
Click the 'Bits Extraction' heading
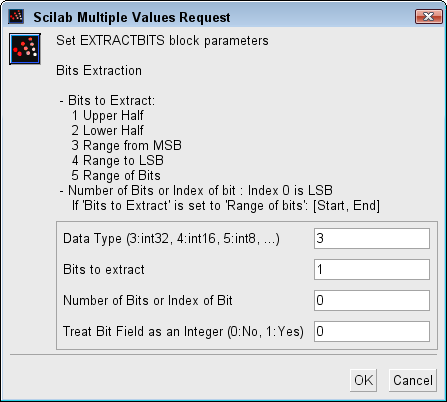coord(99,71)
